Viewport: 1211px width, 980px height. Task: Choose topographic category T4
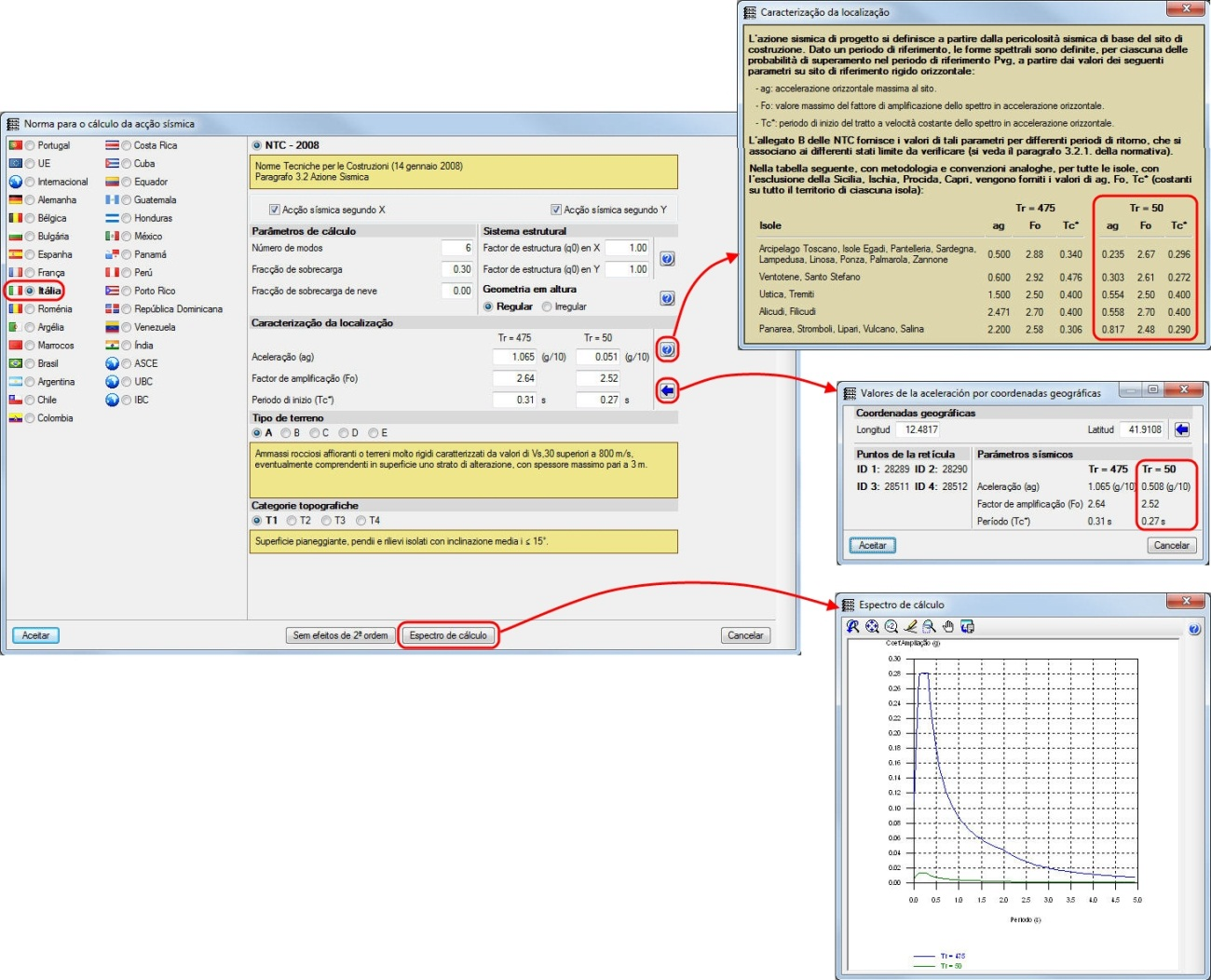(361, 521)
